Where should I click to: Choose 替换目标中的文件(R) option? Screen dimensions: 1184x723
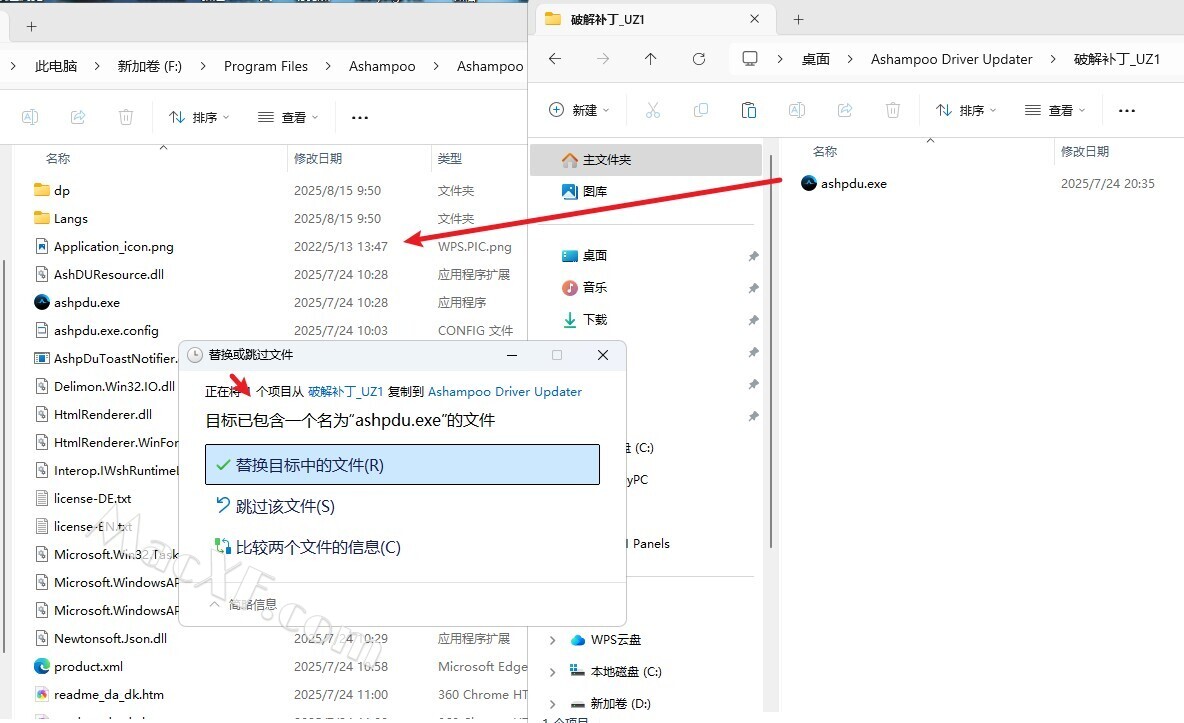(x=402, y=465)
